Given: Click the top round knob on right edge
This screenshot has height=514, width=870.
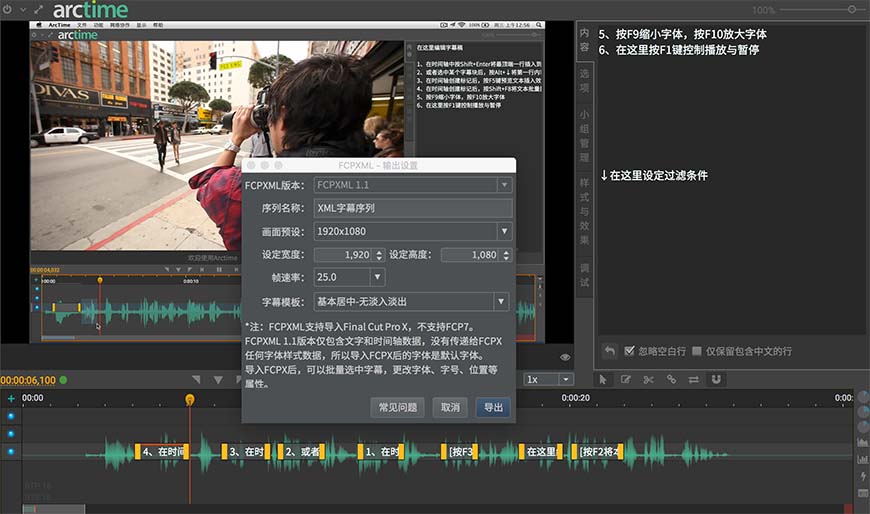Looking at the screenshot, I should click(863, 396).
